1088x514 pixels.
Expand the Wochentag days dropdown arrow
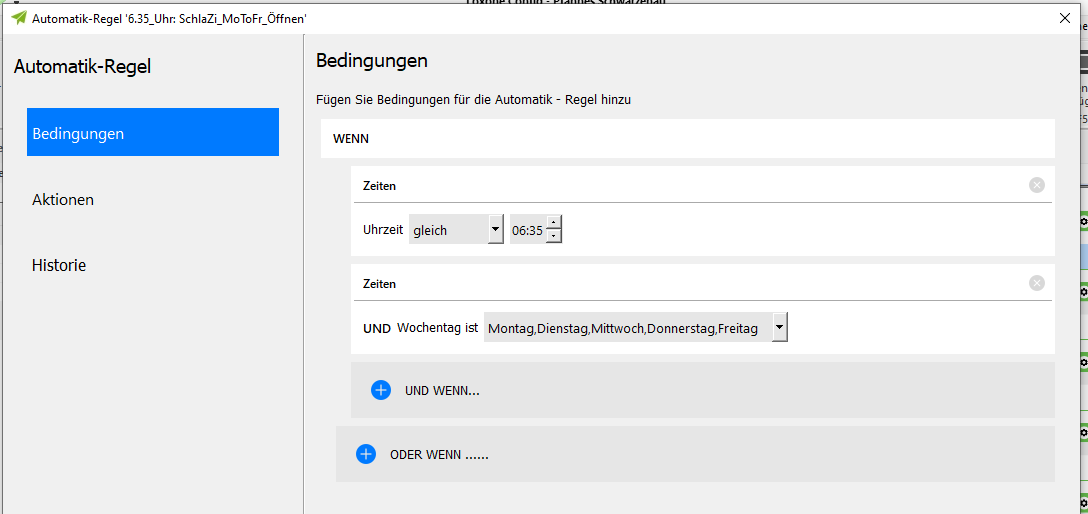coord(779,328)
